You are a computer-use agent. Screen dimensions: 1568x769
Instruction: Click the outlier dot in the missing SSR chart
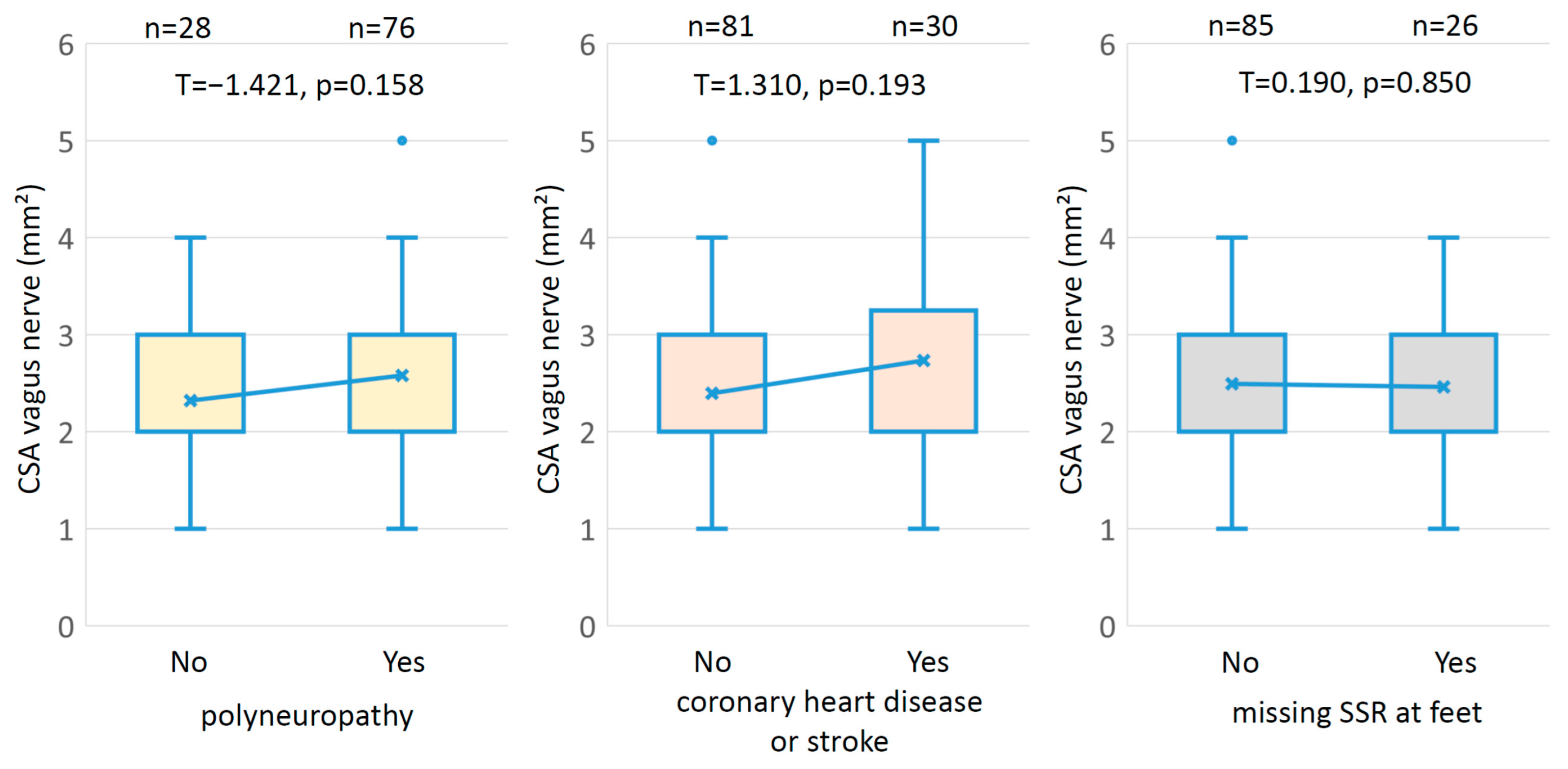click(1232, 141)
